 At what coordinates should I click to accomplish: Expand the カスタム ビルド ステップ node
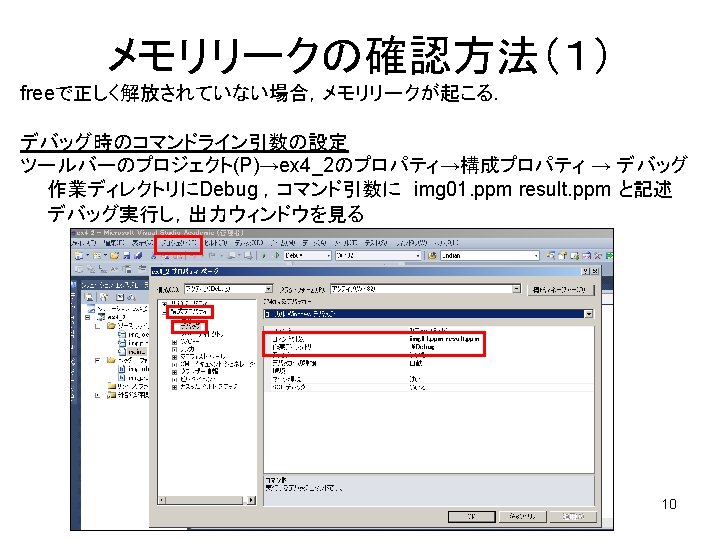coord(174,388)
